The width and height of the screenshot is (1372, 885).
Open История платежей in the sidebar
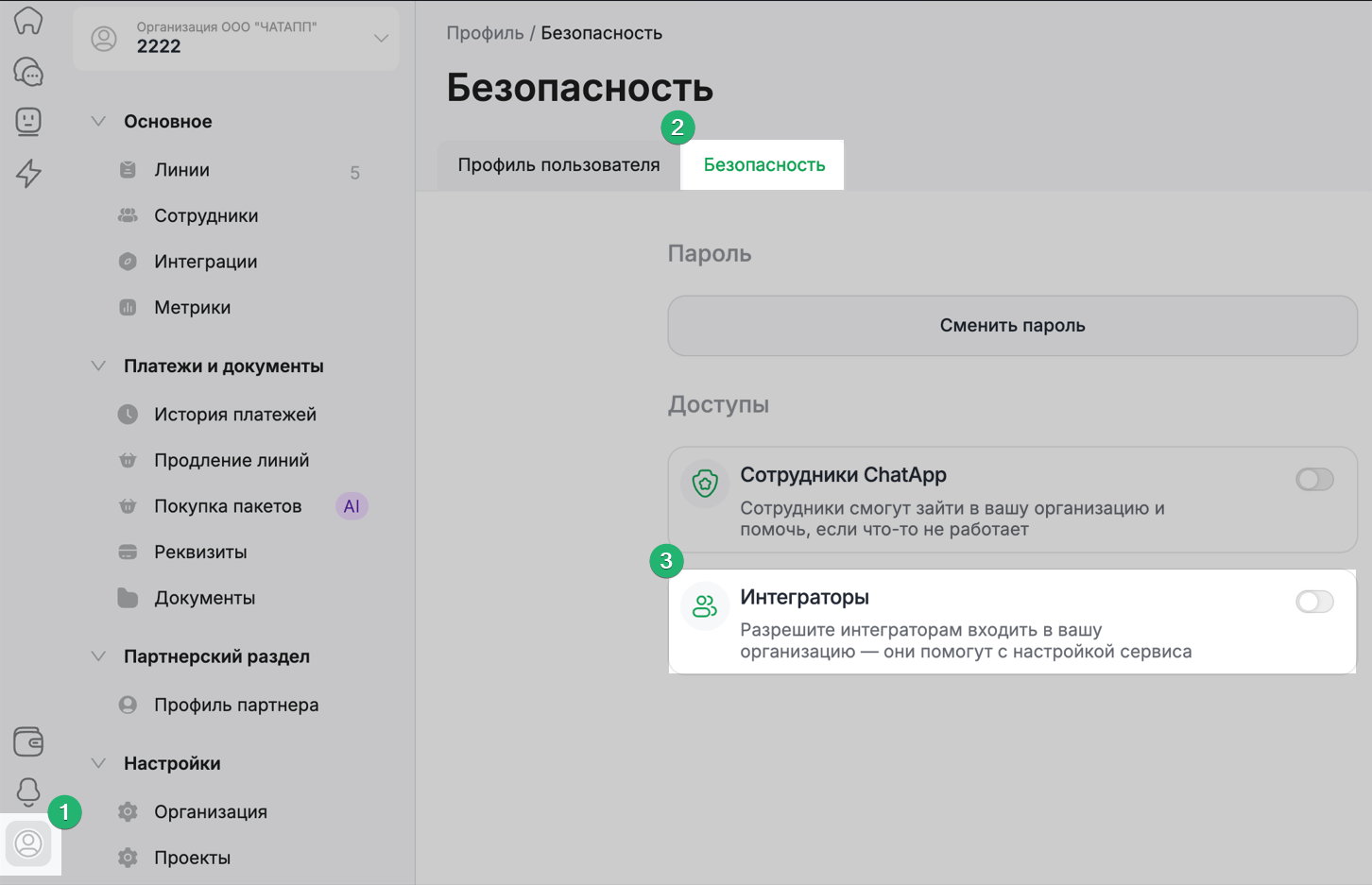(x=235, y=415)
